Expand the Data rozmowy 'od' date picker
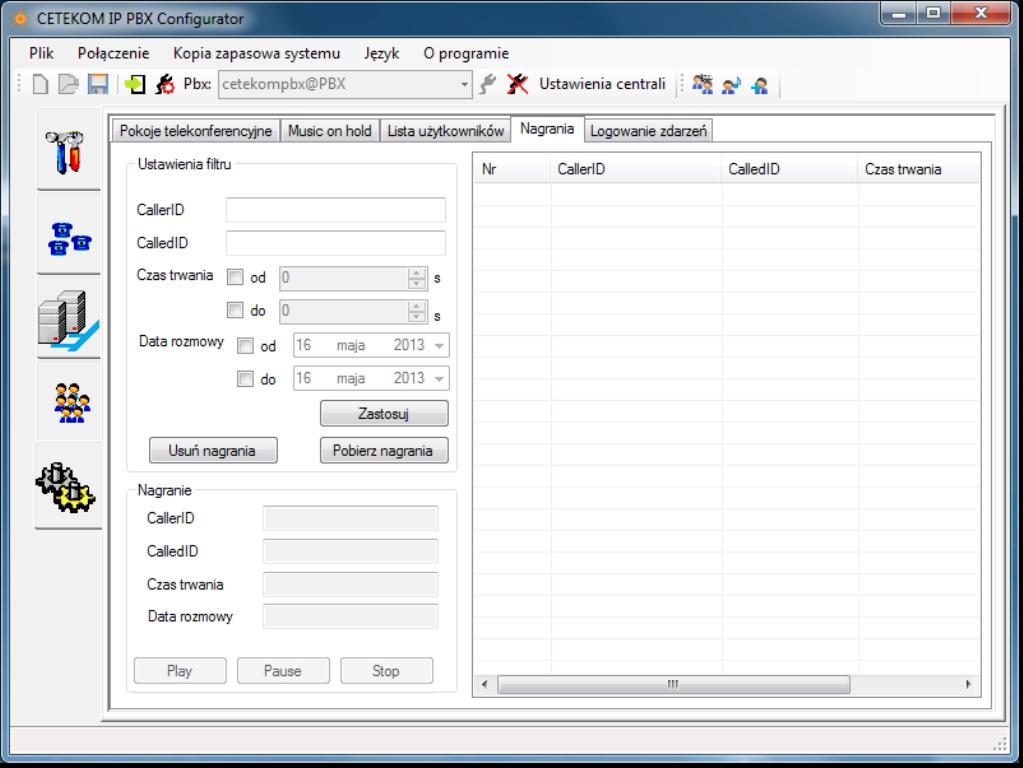Viewport: 1023px width, 768px height. 440,345
